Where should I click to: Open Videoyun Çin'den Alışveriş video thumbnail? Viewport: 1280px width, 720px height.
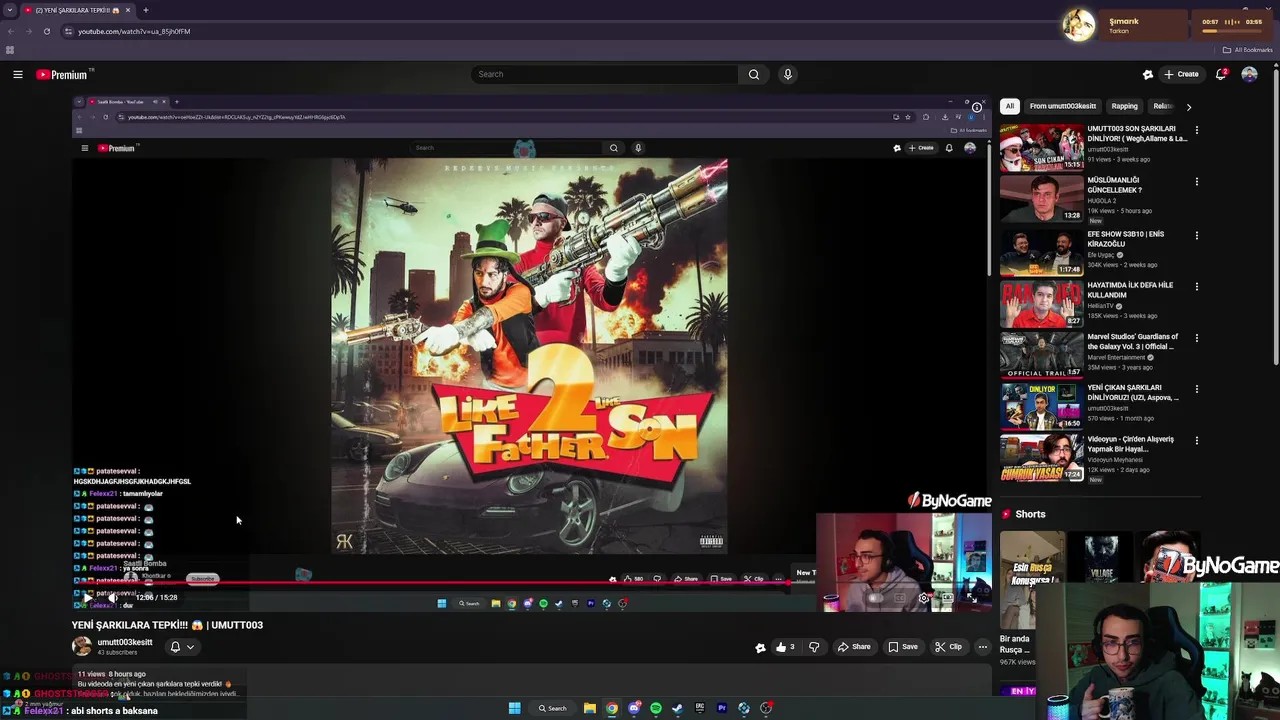1041,457
